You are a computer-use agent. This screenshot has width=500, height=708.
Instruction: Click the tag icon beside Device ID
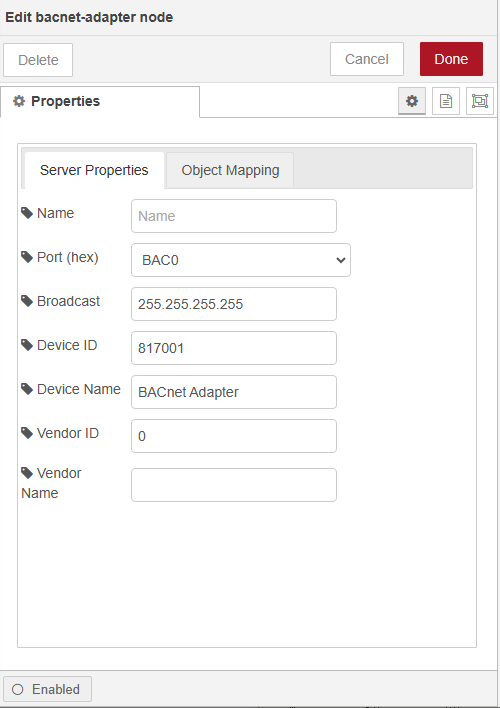pos(27,345)
